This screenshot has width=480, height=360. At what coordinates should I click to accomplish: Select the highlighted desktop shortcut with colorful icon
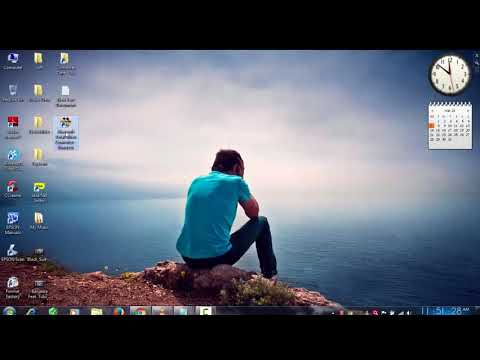tap(66, 133)
